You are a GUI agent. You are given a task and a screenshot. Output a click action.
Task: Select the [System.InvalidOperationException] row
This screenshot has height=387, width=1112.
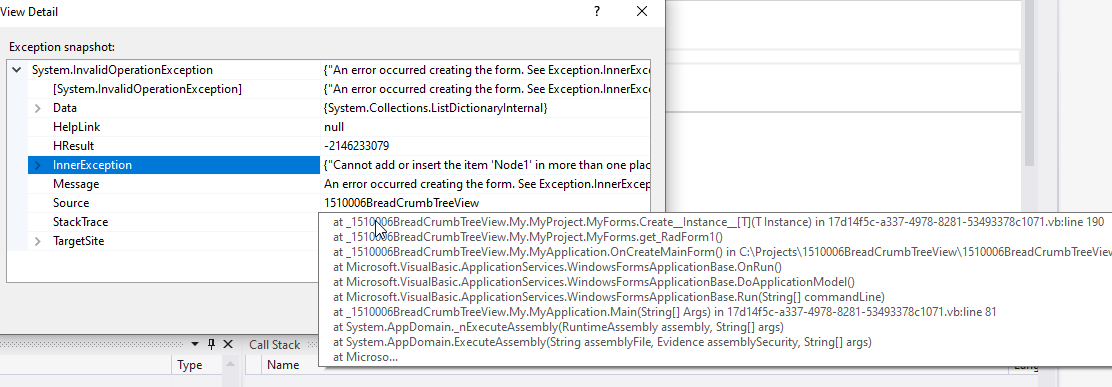tap(339, 89)
